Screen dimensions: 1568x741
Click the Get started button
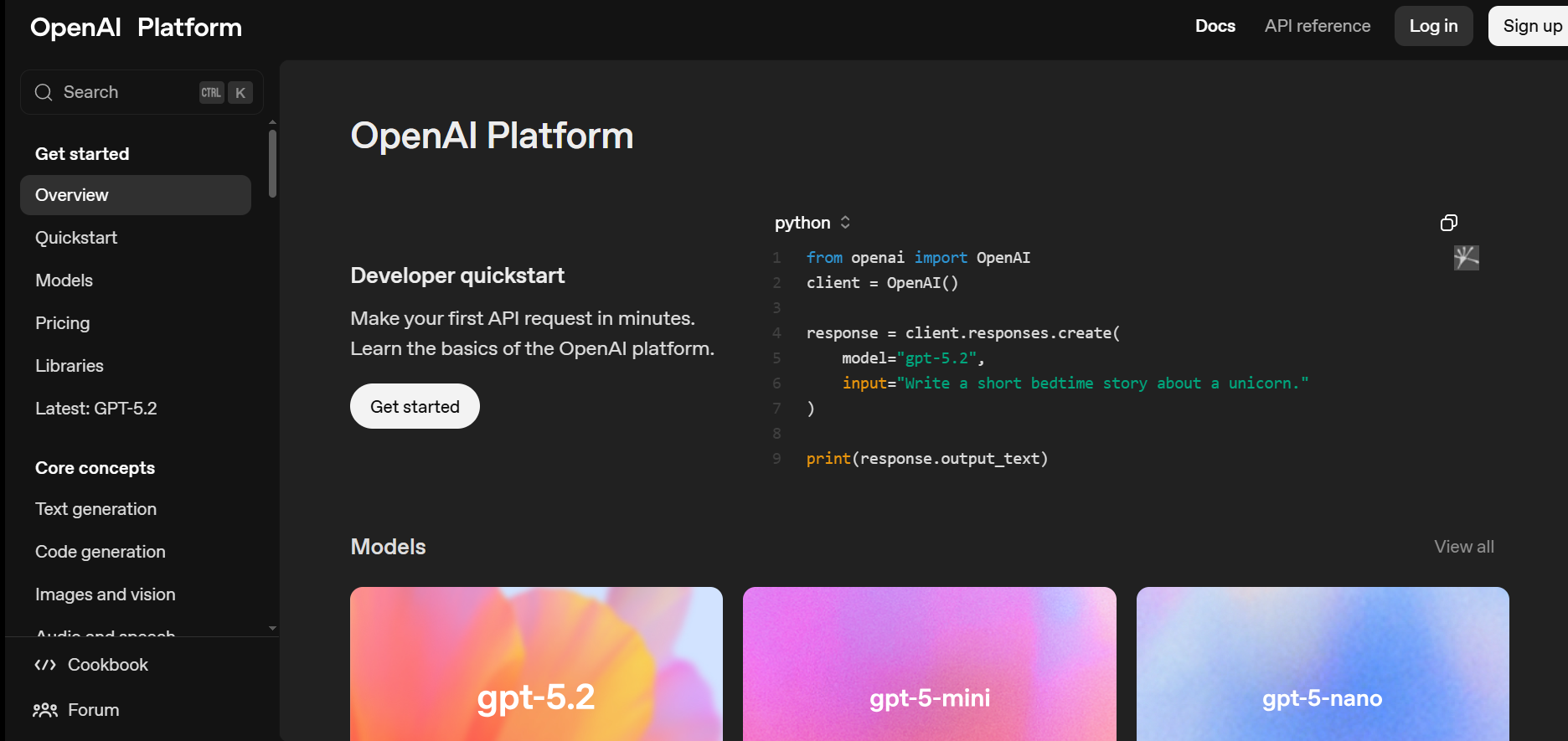(x=415, y=406)
